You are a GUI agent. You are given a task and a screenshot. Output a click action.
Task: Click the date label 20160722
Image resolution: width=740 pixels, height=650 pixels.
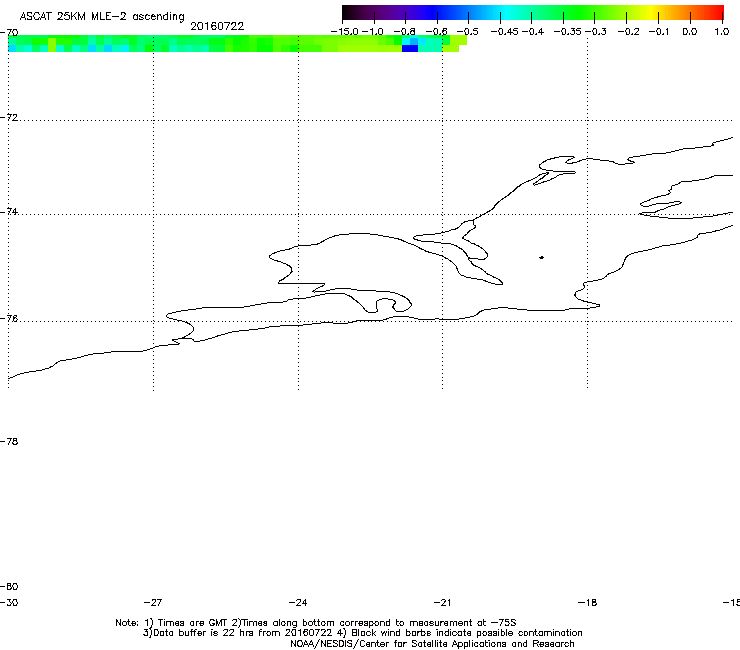(217, 26)
